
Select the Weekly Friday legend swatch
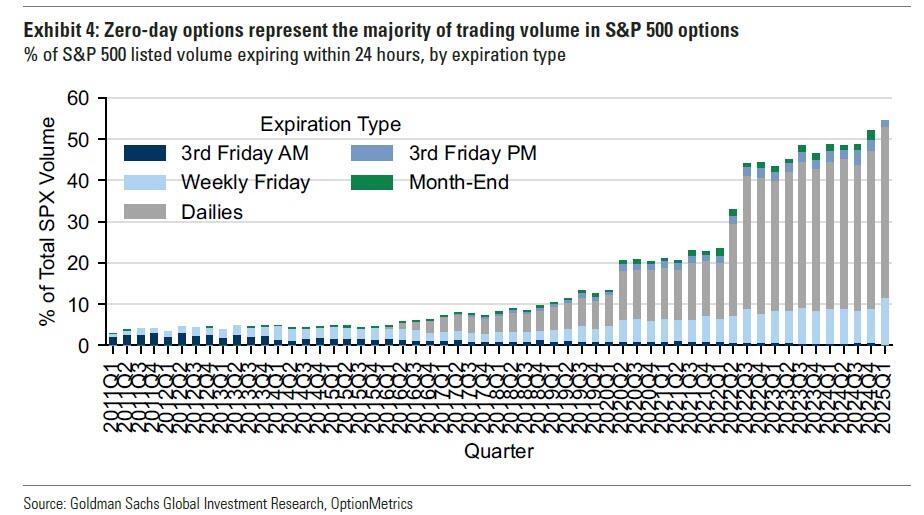pos(145,182)
